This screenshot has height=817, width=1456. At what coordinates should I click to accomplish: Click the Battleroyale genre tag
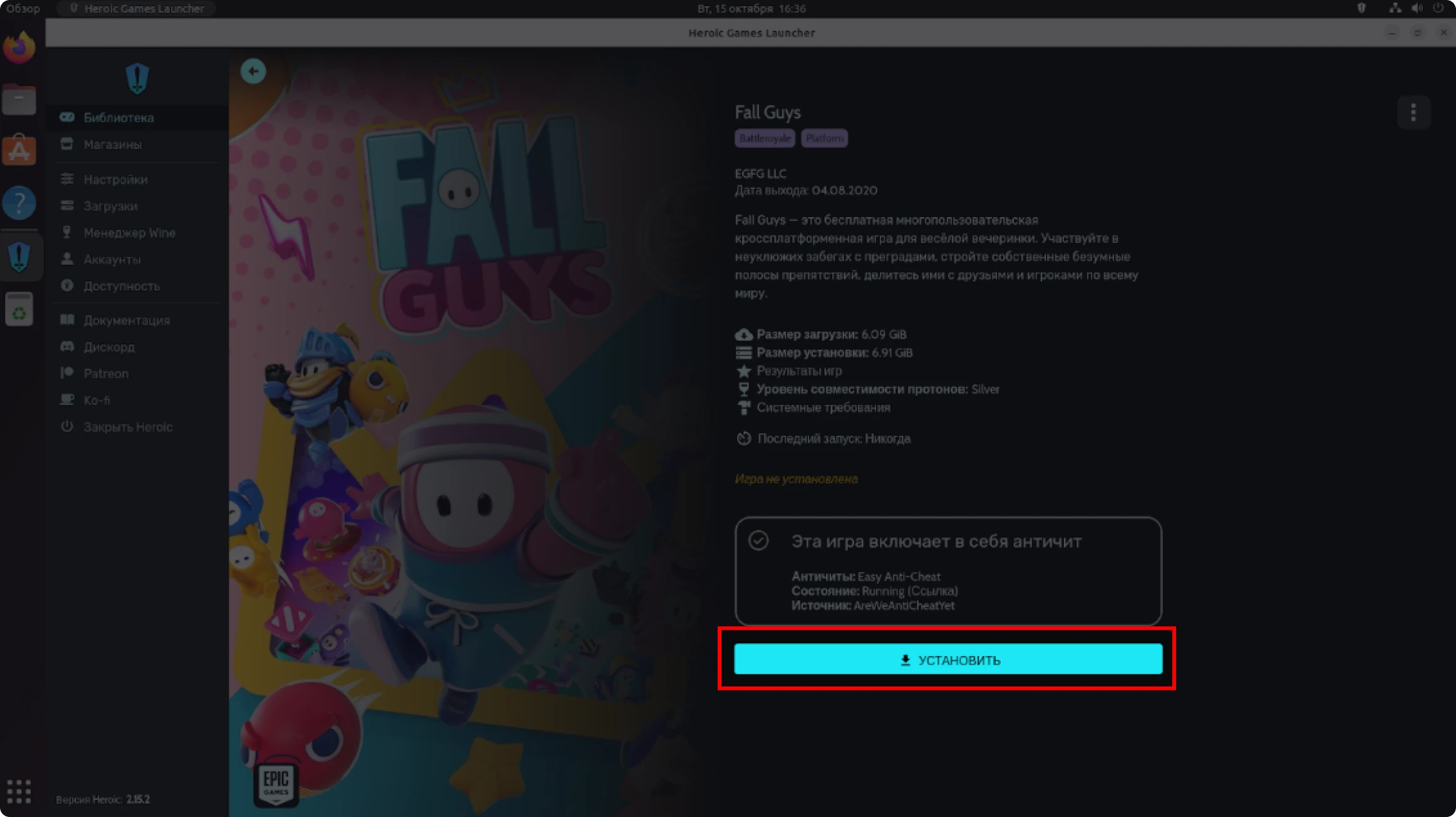point(764,138)
